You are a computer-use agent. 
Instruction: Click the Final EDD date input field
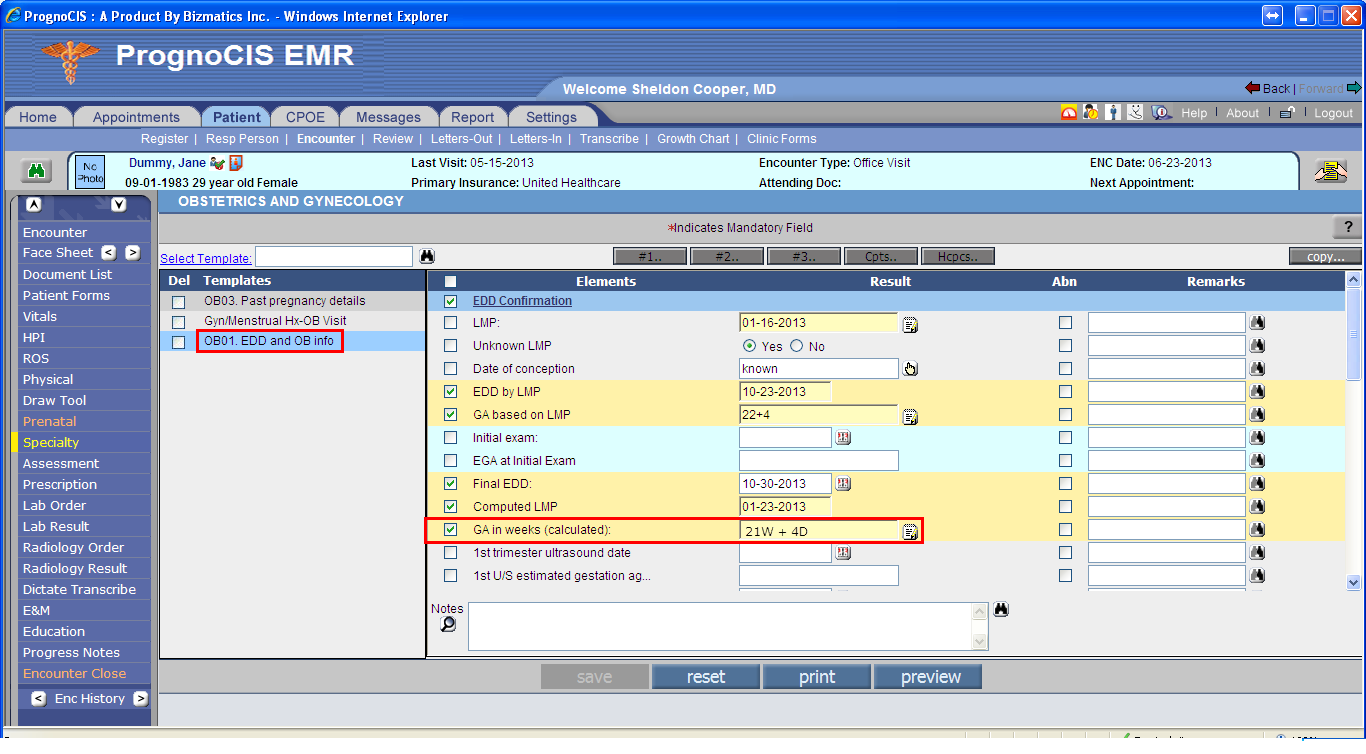(785, 484)
